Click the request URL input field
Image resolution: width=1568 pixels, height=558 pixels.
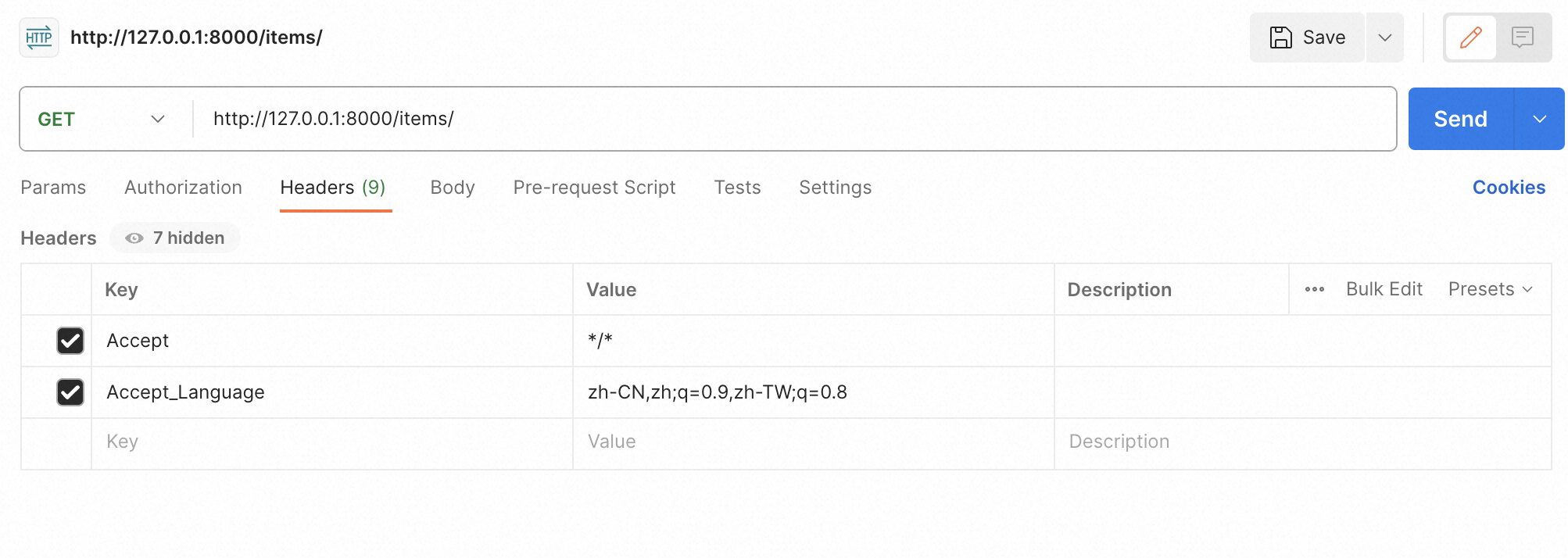click(782, 119)
